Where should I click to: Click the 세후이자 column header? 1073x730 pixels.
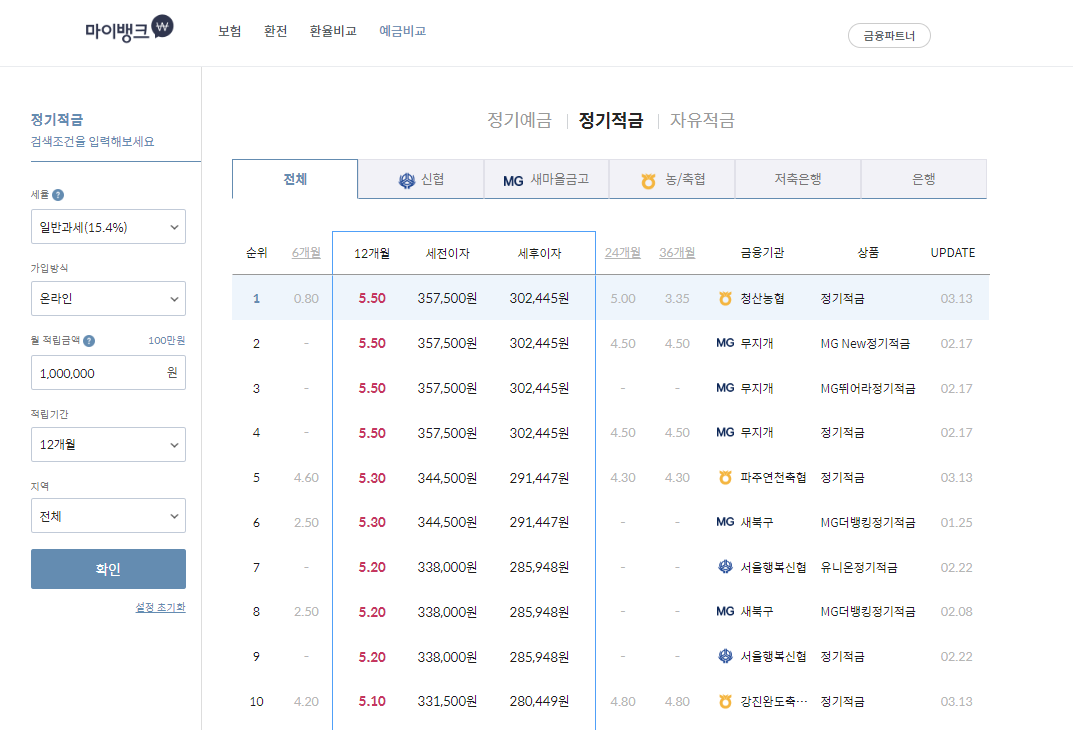point(539,254)
